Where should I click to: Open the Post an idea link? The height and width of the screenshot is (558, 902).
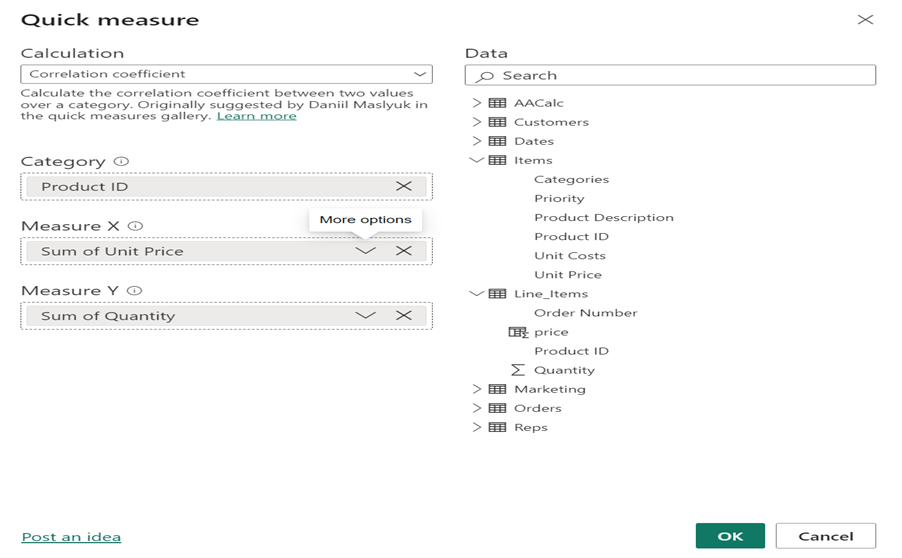(x=71, y=537)
